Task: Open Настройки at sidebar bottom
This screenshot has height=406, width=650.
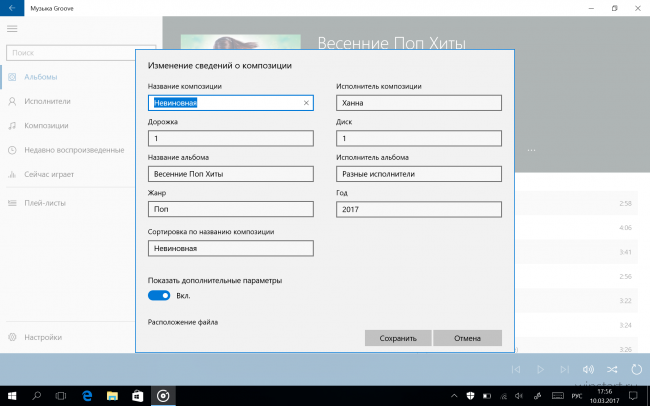Action: [43, 337]
